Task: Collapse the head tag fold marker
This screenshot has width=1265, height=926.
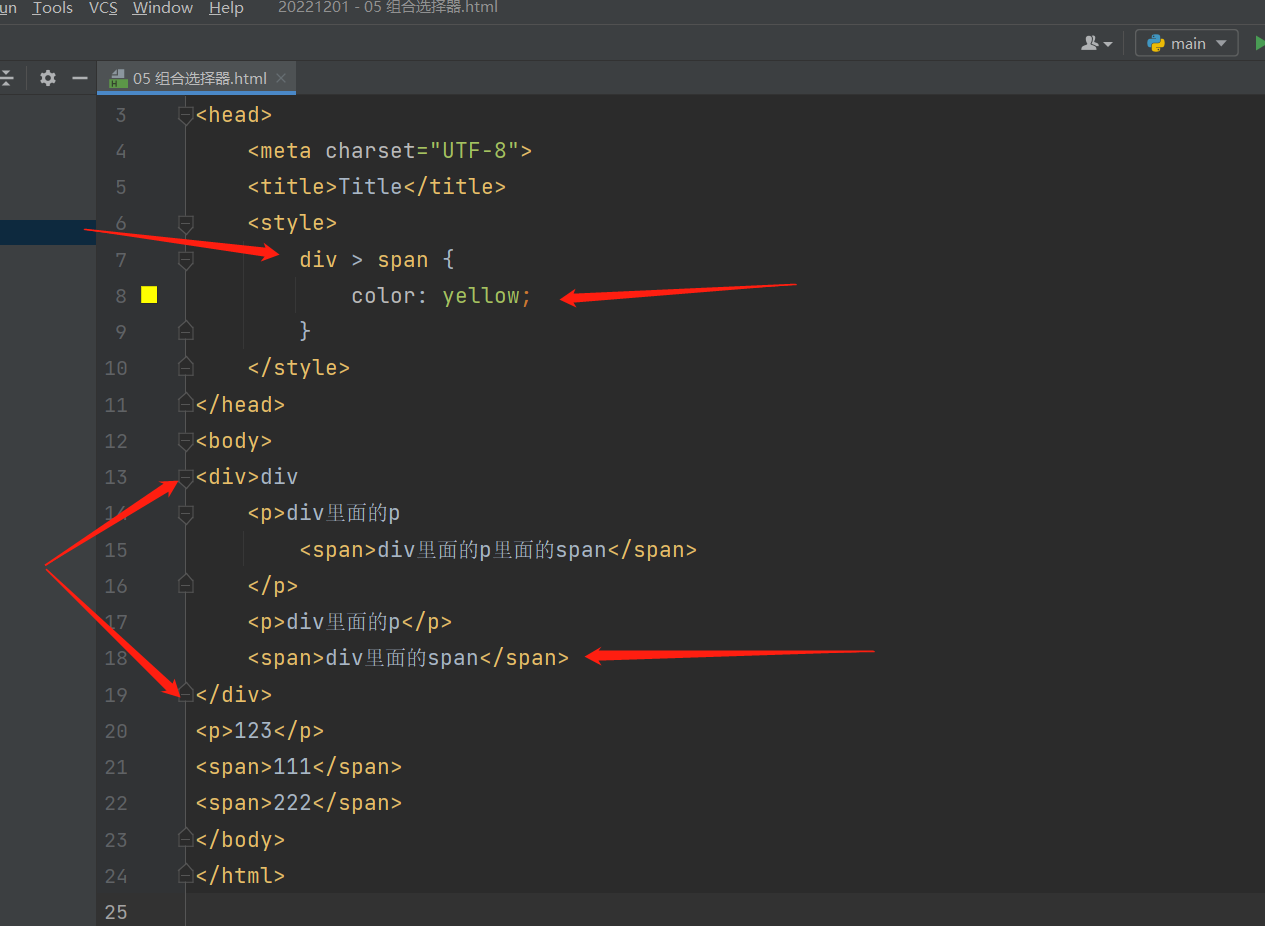Action: point(185,115)
